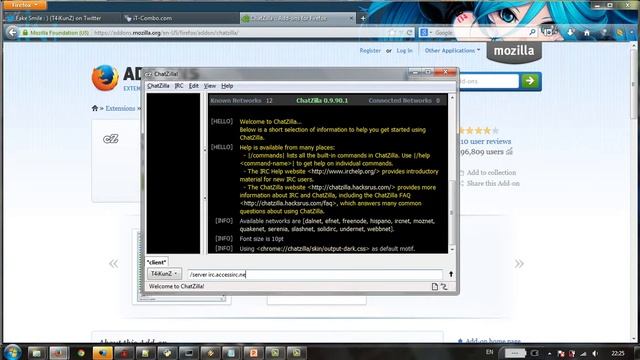Open the orange Firefox menu button

24,5
